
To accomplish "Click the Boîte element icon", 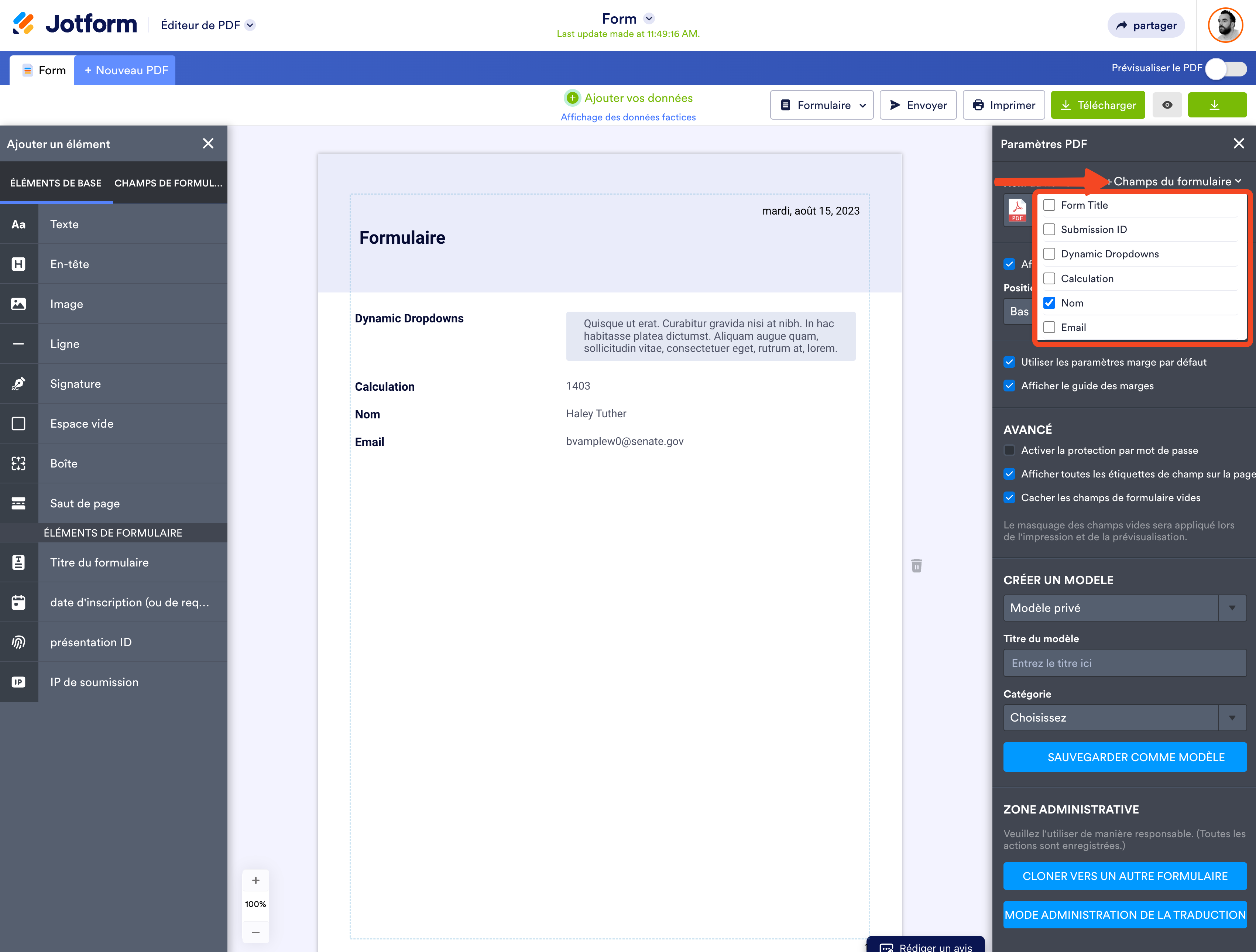I will click(19, 463).
